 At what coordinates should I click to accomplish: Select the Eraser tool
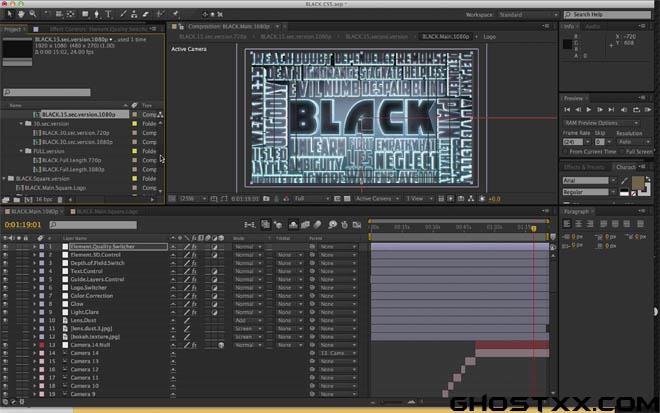[146, 14]
